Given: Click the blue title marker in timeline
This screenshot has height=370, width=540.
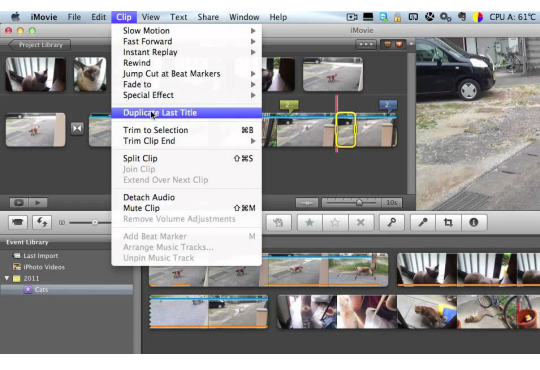Looking at the screenshot, I should [x=388, y=105].
